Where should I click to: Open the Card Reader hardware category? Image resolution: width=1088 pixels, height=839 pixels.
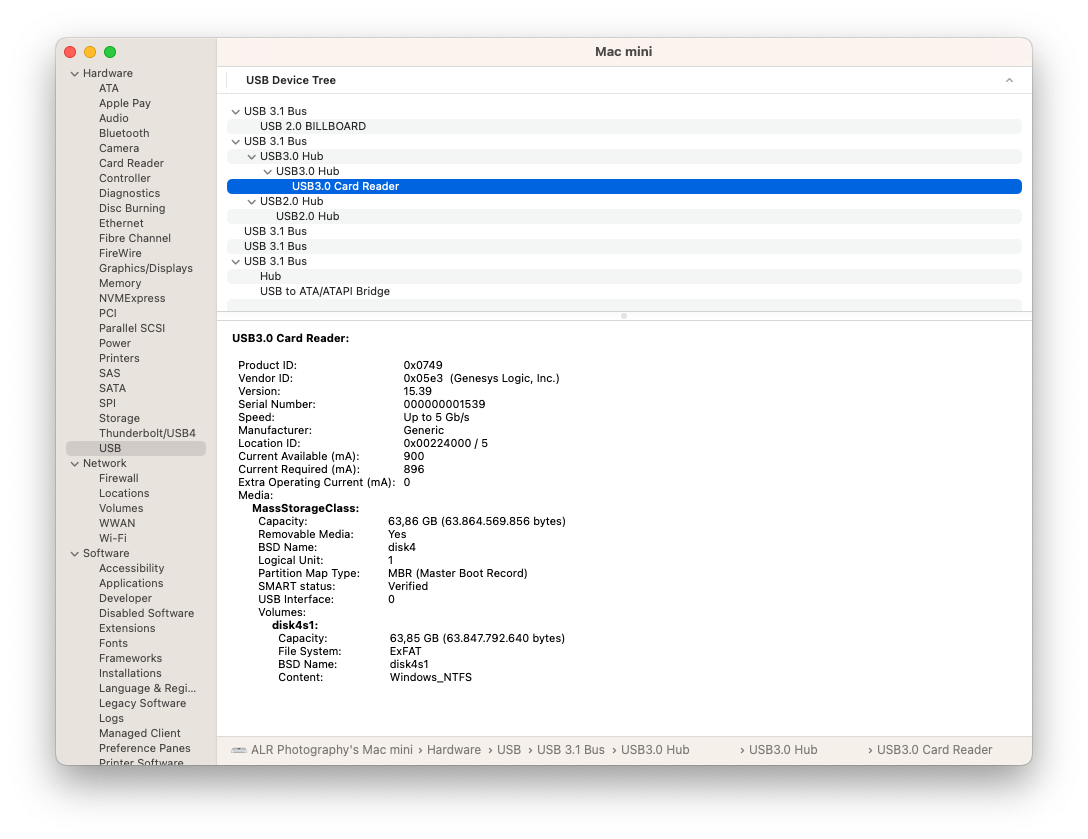coord(131,163)
